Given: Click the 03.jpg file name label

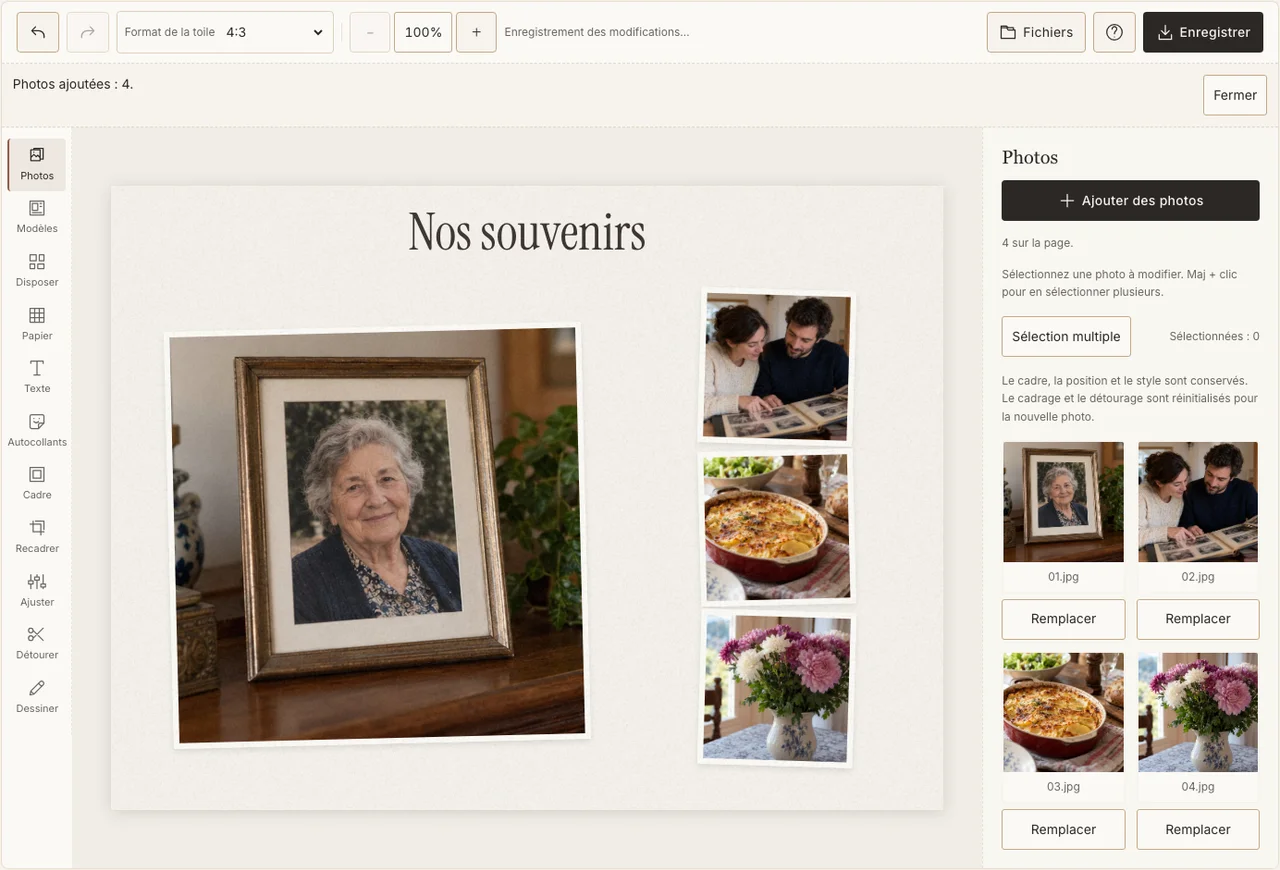Looking at the screenshot, I should point(1063,787).
